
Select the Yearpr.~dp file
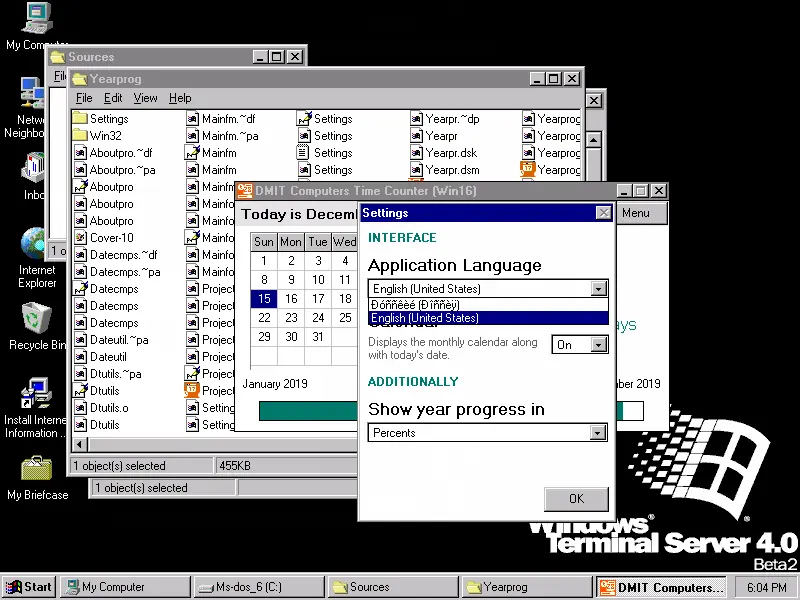coord(445,119)
